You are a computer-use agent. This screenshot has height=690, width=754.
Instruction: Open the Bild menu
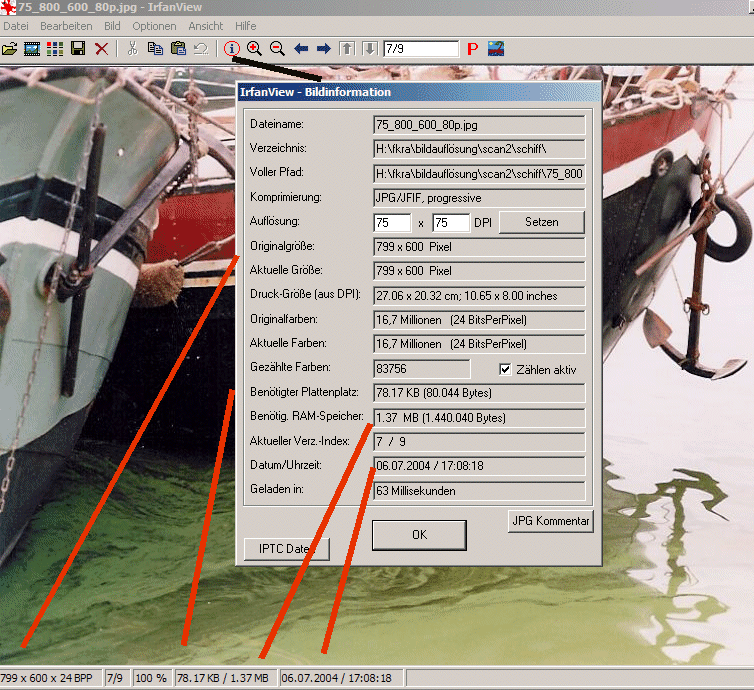click(x=112, y=25)
